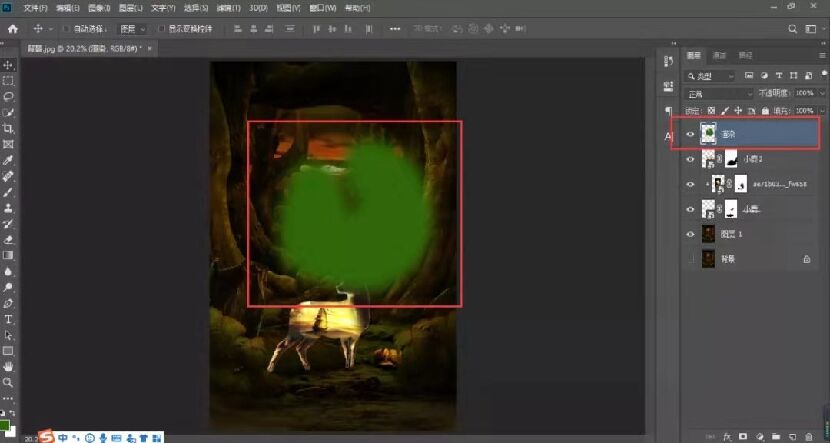Create a new group folder icon
Image resolution: width=830 pixels, height=443 pixels.
775,437
